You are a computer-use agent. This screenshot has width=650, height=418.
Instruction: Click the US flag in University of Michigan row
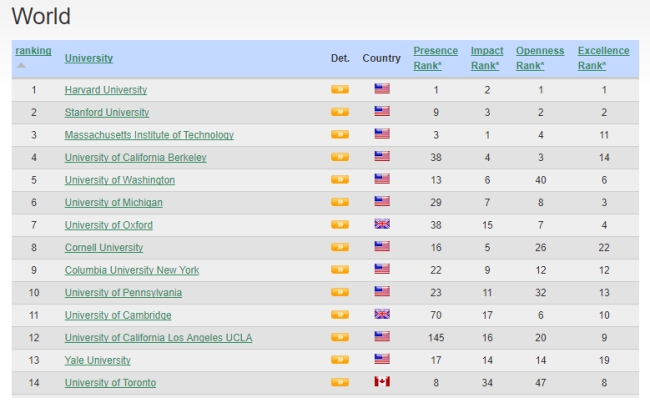(x=382, y=201)
